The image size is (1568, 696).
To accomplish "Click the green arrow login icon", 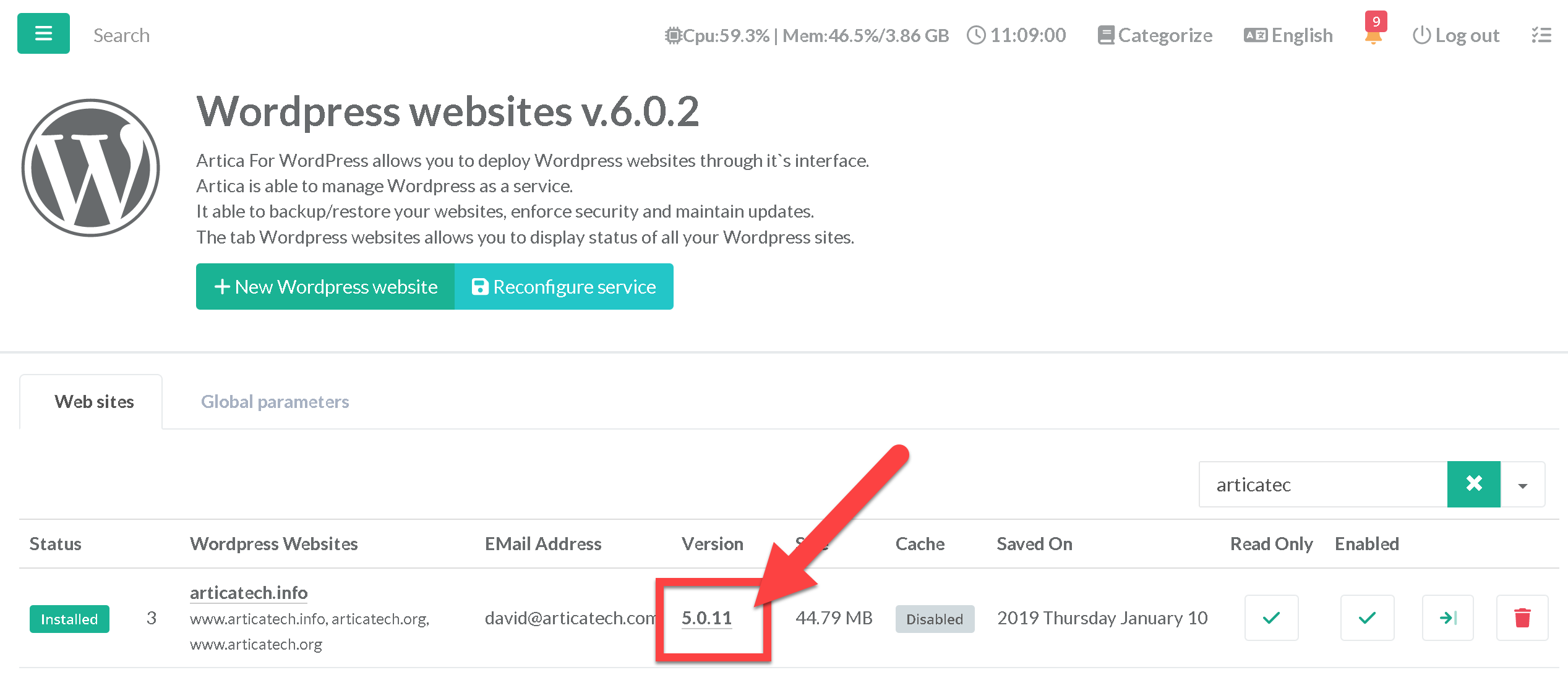I will (x=1447, y=617).
